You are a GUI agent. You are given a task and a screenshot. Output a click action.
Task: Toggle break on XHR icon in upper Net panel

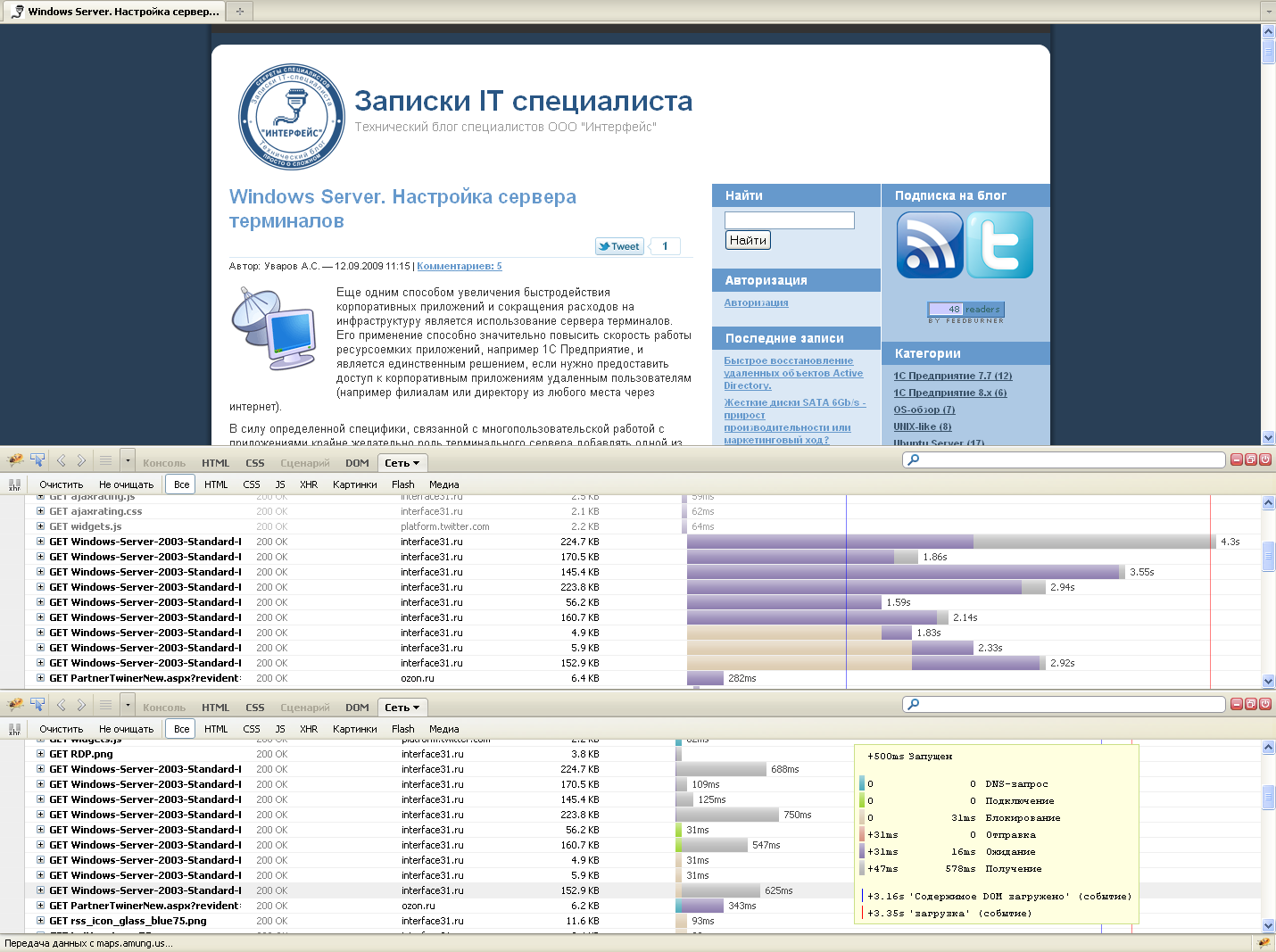[x=14, y=484]
